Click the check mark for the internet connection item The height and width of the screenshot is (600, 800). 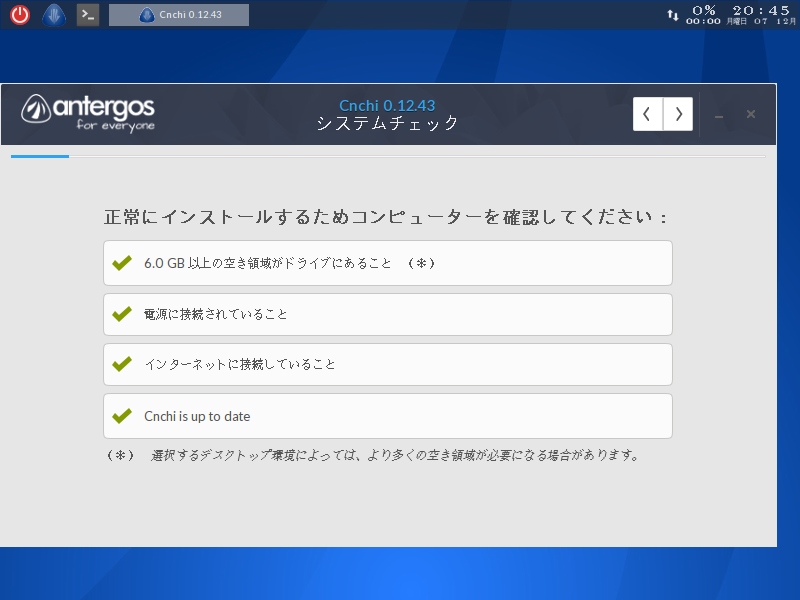coord(122,364)
